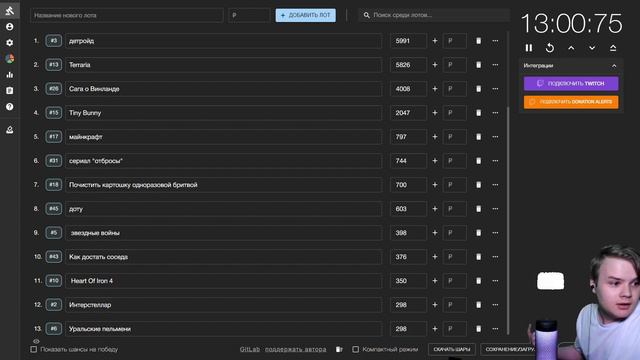Enable Показать шансы на победу checkbox
The height and width of the screenshot is (360, 640).
point(33,349)
